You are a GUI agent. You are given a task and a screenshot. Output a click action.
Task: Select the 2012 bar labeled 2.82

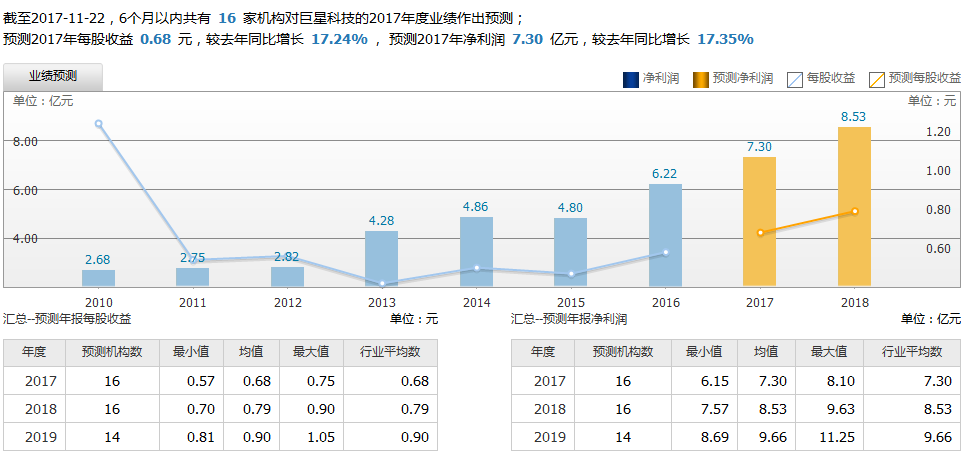point(287,276)
